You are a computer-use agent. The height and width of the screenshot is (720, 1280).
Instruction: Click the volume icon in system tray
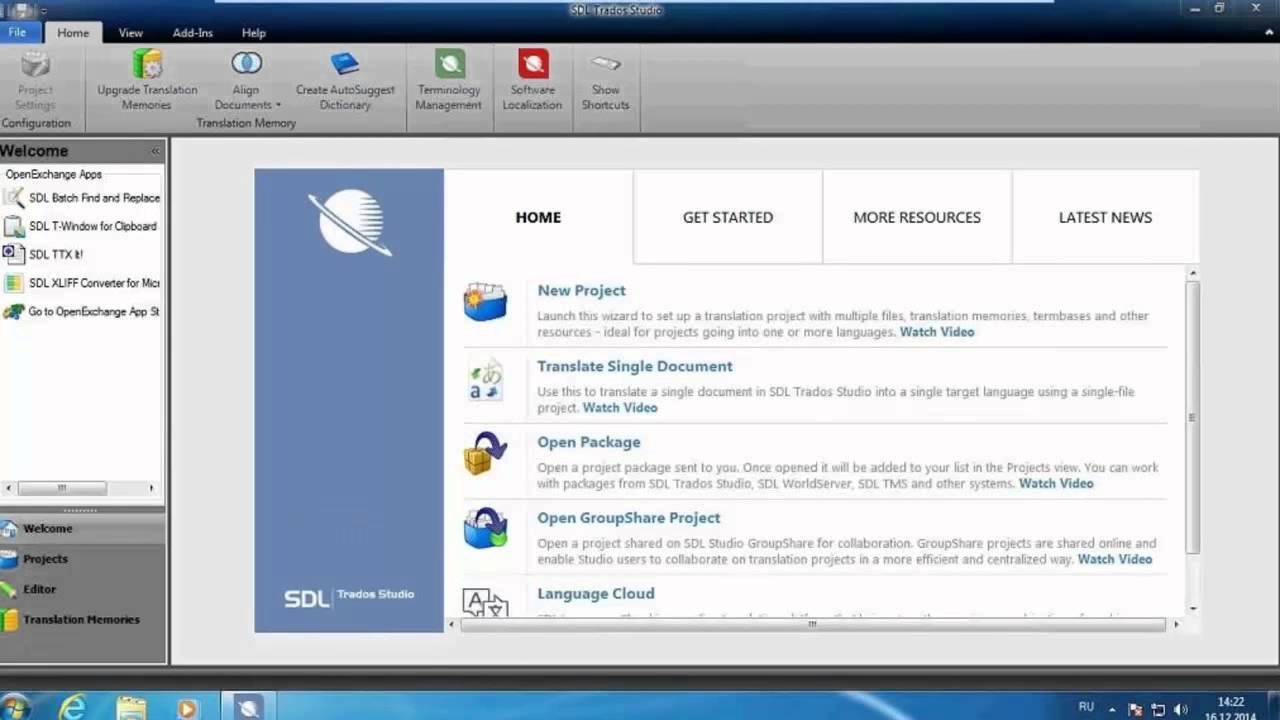[x=1181, y=708]
